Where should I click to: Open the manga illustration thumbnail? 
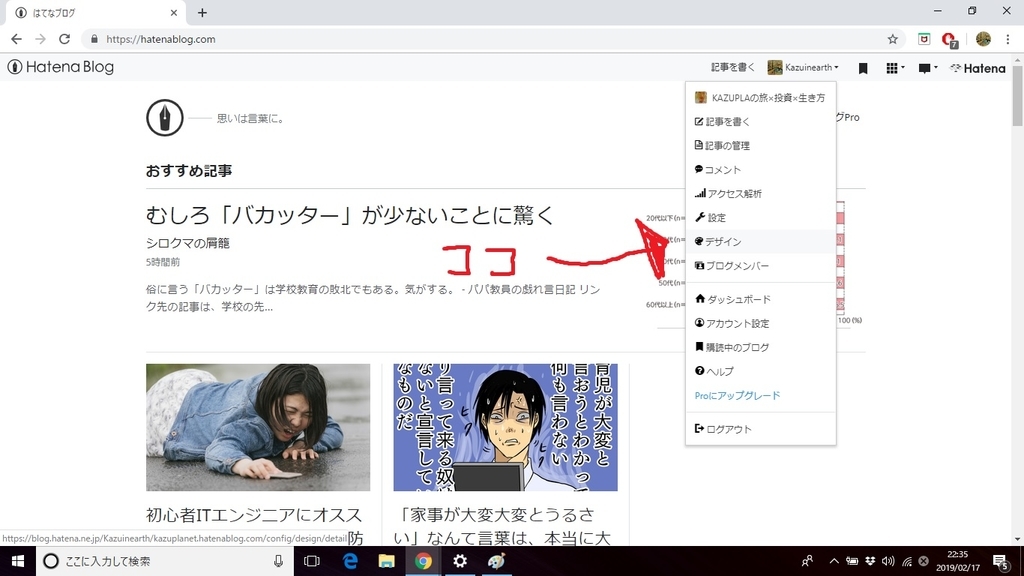[x=505, y=427]
